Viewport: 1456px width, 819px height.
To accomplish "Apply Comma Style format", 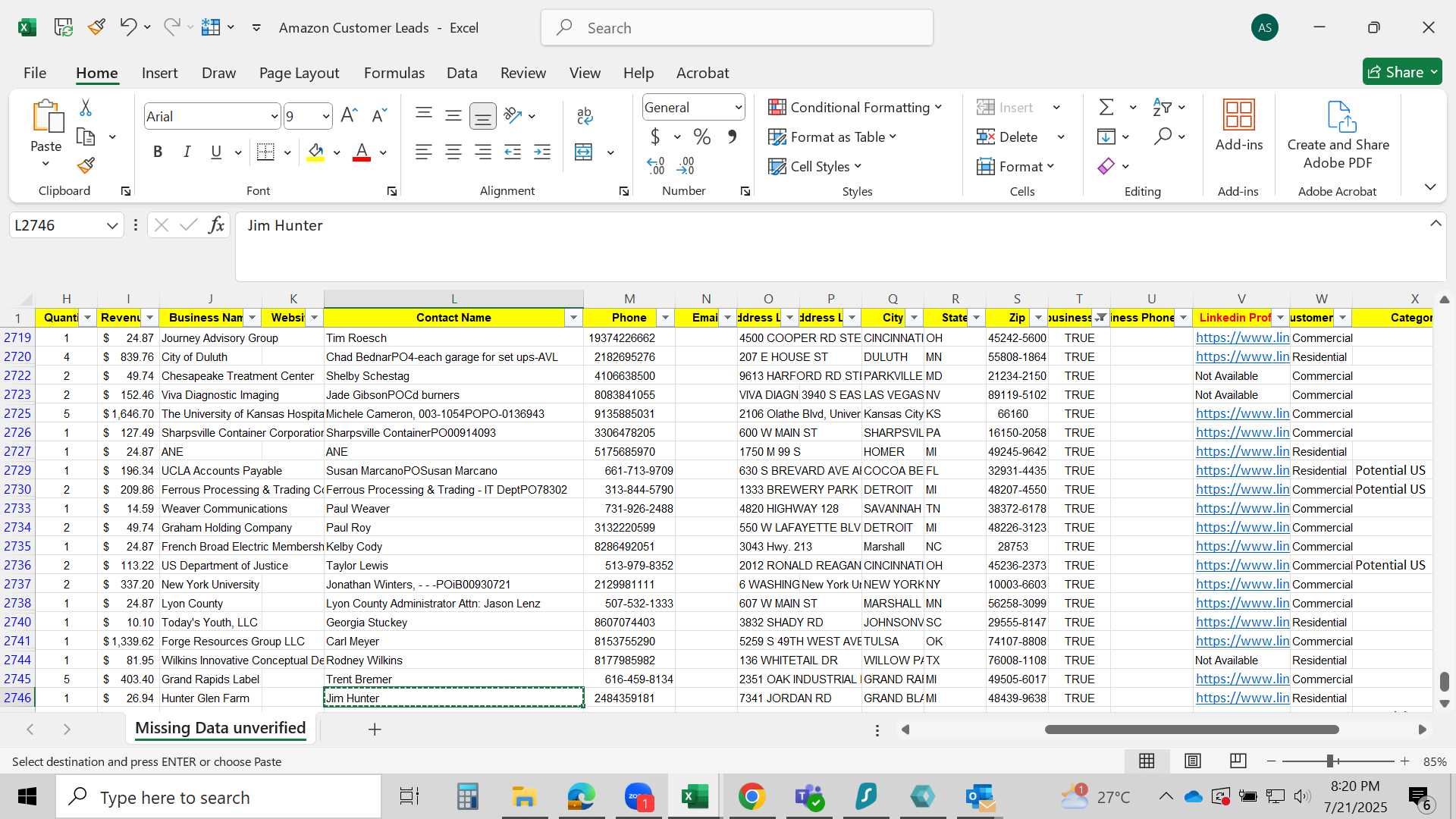I will pos(732,137).
